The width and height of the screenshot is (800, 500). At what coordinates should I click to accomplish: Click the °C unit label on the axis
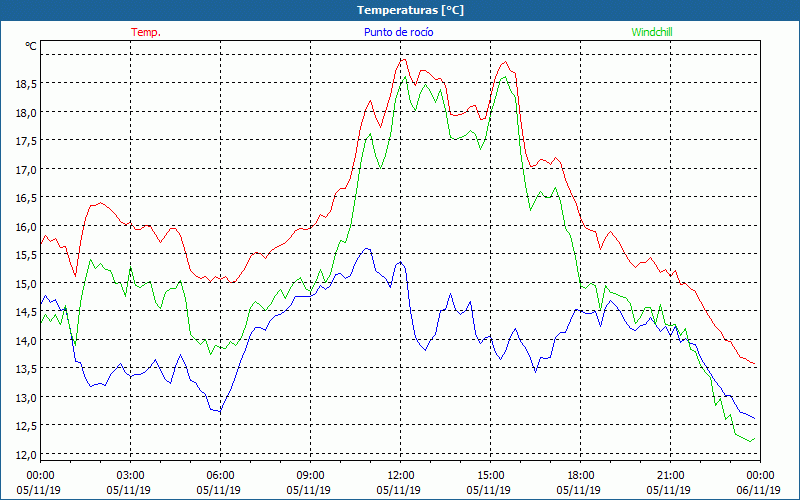(x=31, y=46)
